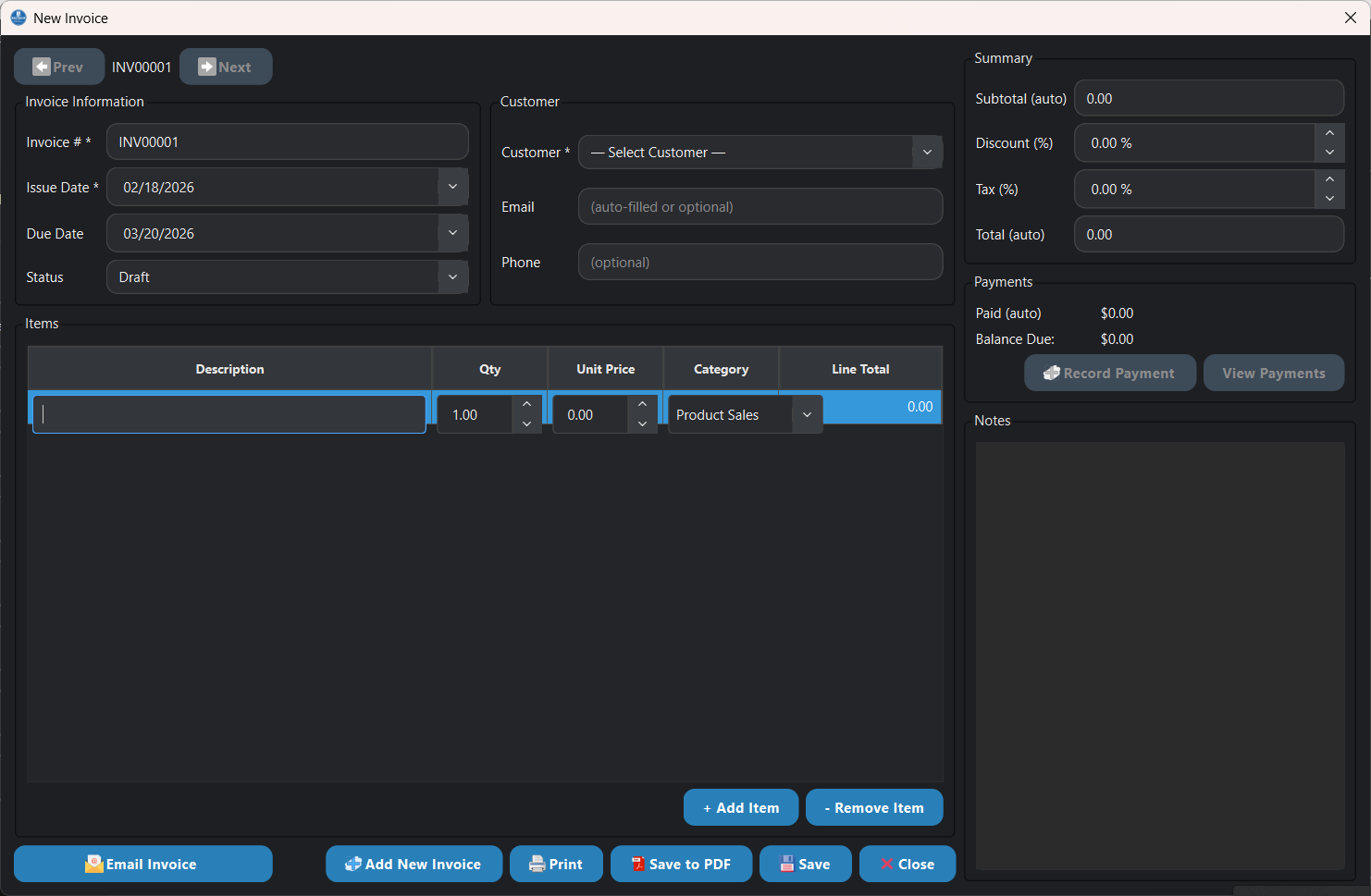Decrease the Qty value with the down arrow

pos(526,425)
